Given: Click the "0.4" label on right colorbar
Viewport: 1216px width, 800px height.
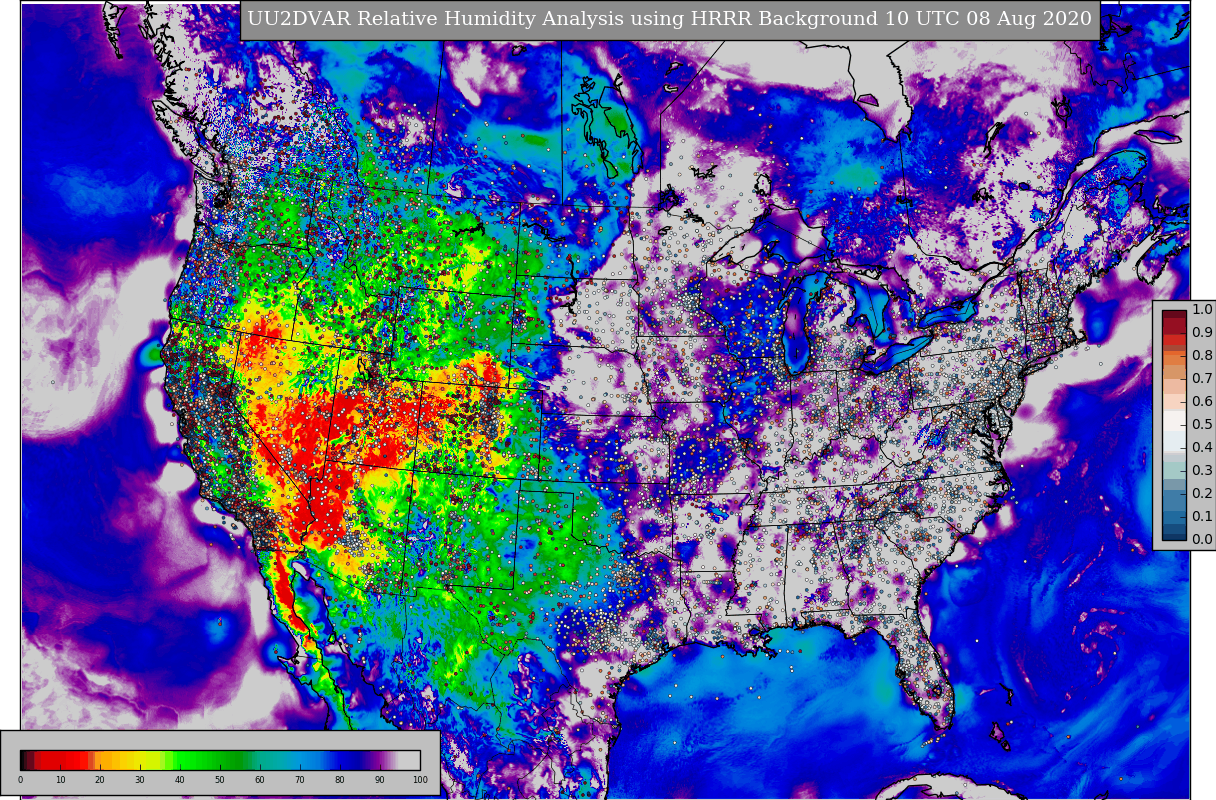Looking at the screenshot, I should click(x=1201, y=448).
